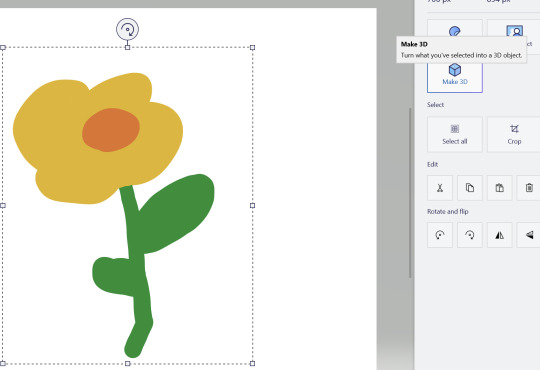Click the Select all button
This screenshot has height=370, width=540.
click(x=455, y=134)
